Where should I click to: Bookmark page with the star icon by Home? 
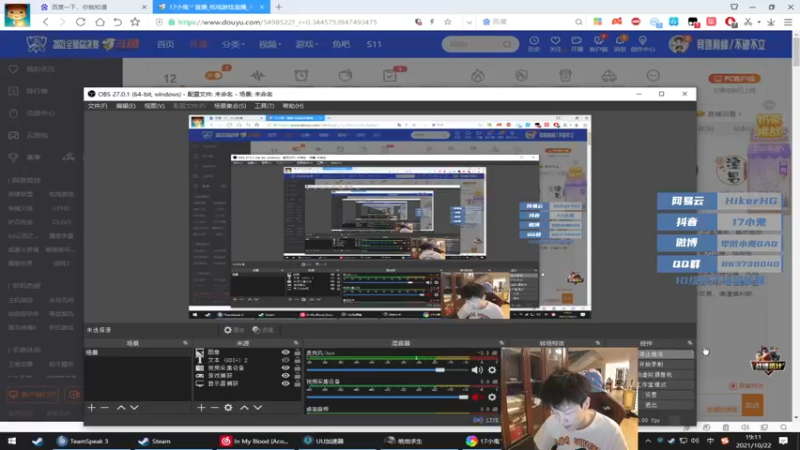[135, 22]
